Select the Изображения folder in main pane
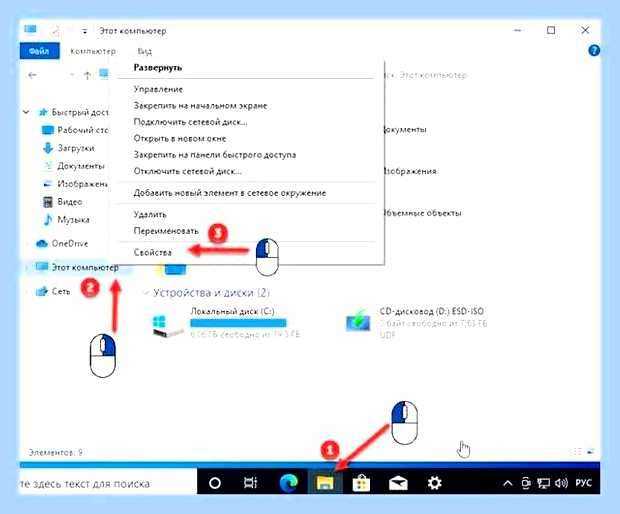 [x=410, y=171]
